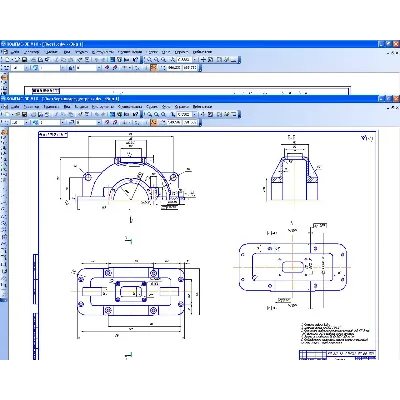Open the first text menu in front window menu bar
400x400 pixels.
point(15,107)
